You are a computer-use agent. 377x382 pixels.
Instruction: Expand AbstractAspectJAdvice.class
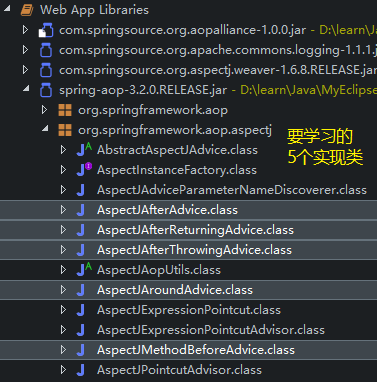[63, 150]
